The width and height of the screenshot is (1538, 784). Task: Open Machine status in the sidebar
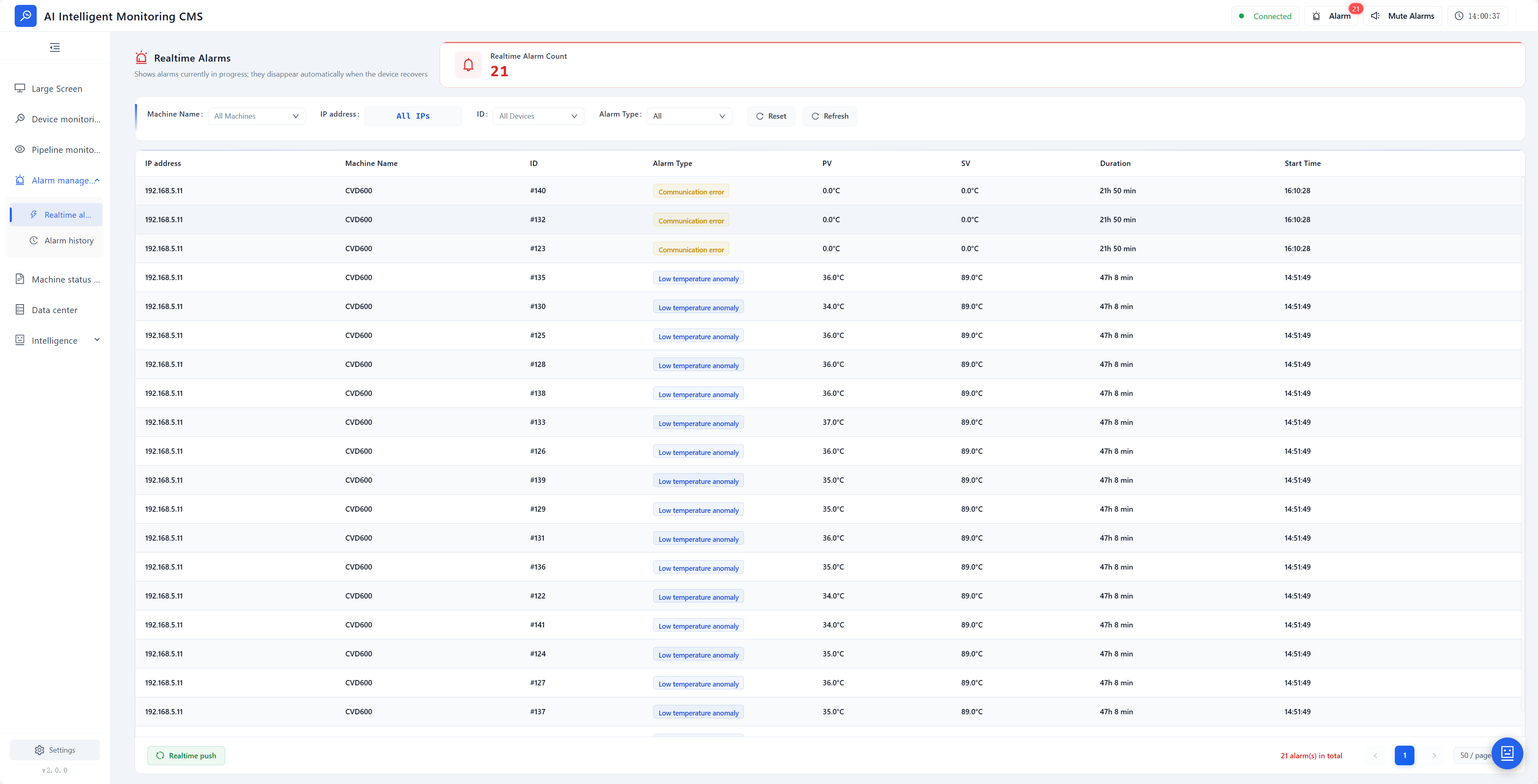click(x=55, y=279)
